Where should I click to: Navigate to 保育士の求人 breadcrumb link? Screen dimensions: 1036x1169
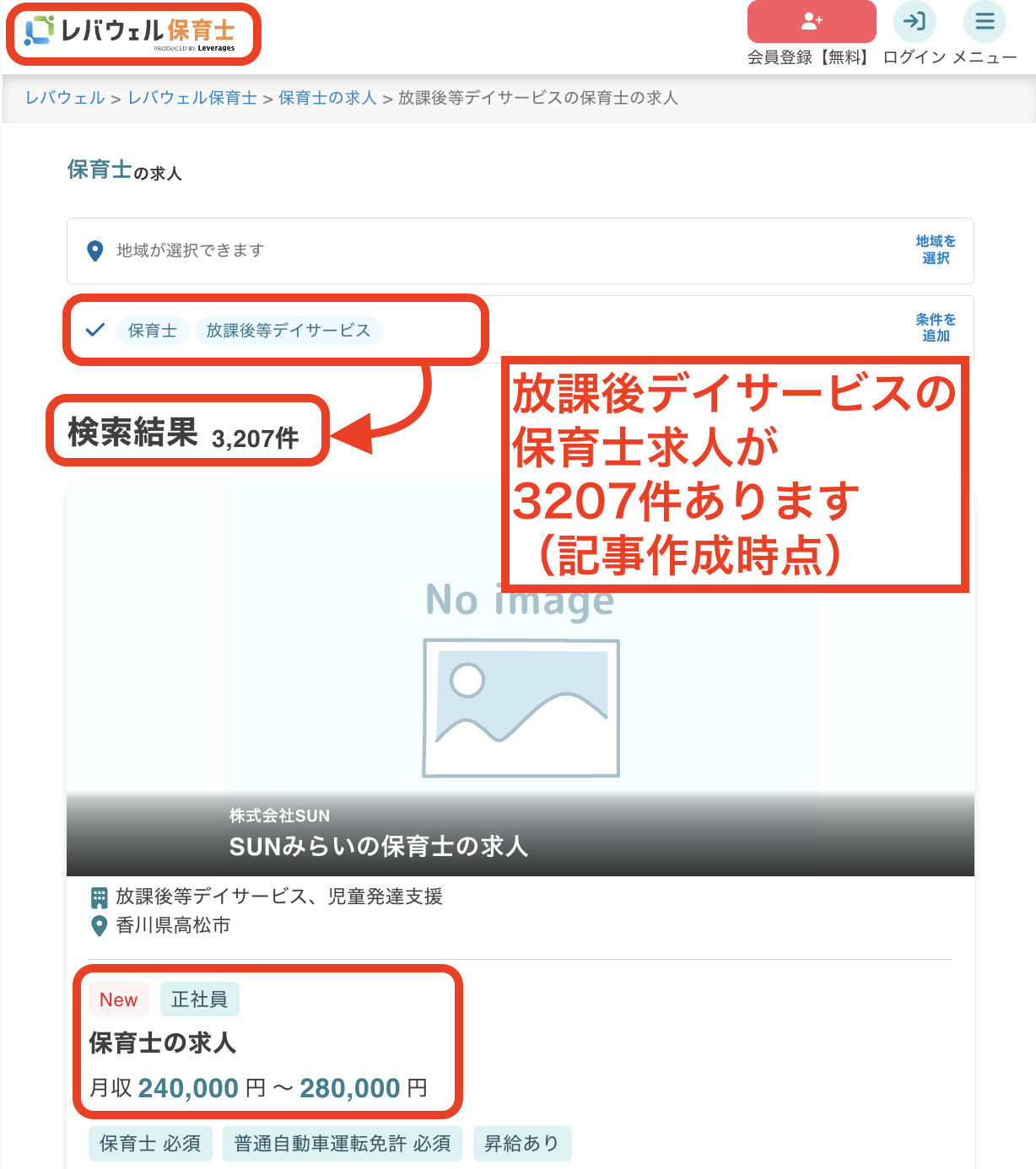point(327,98)
